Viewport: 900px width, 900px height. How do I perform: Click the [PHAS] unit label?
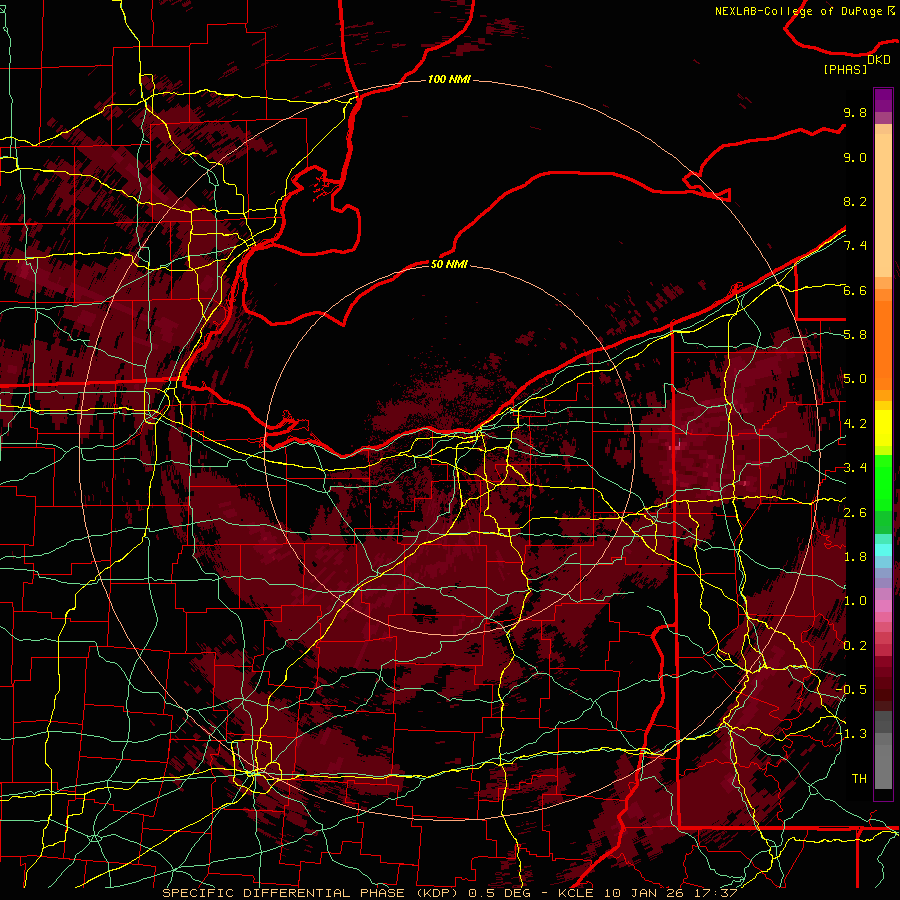(x=845, y=69)
